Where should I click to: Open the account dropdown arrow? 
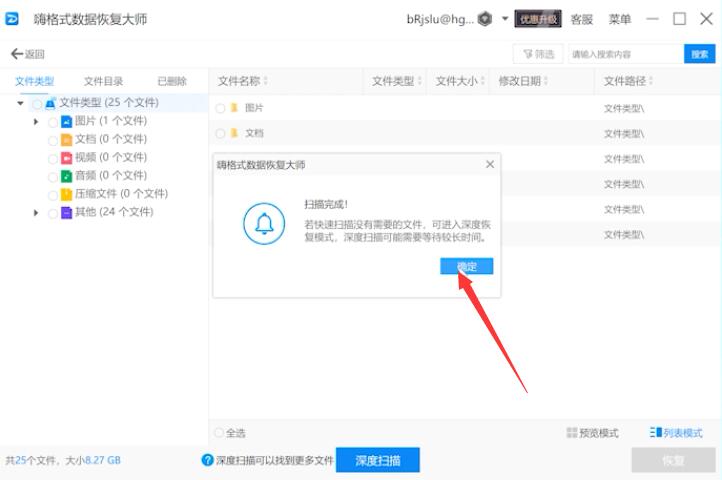[x=505, y=19]
